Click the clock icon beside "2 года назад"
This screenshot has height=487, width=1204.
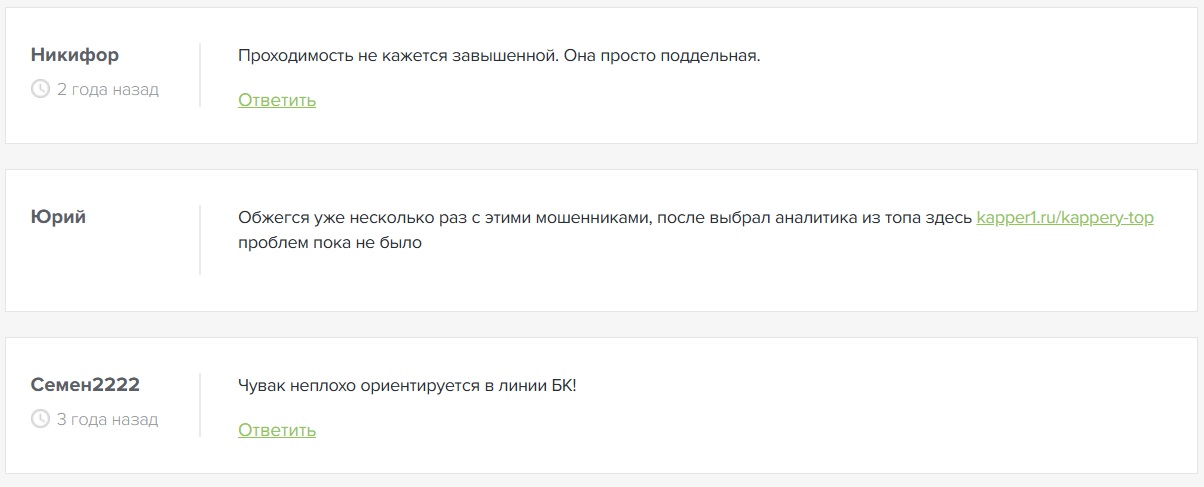[x=41, y=89]
